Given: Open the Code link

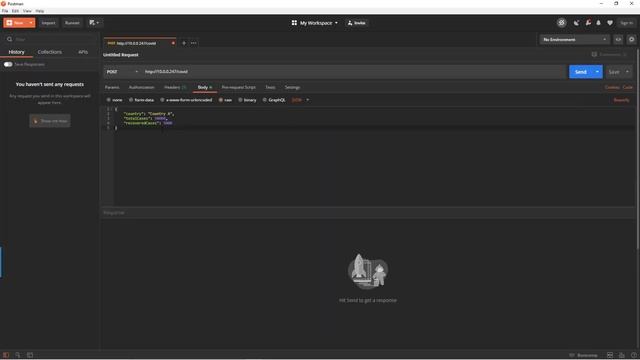Looking at the screenshot, I should tap(628, 87).
